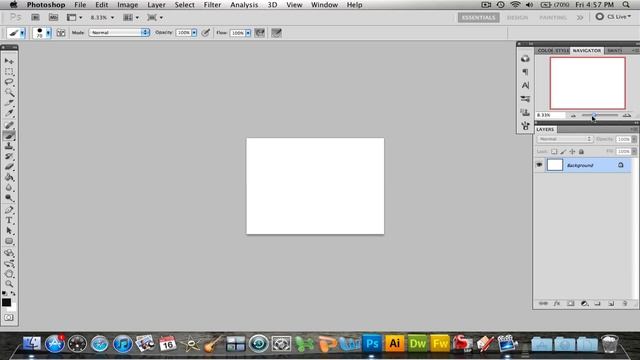640x360 pixels.
Task: Select the Crop tool
Action: [x=9, y=103]
